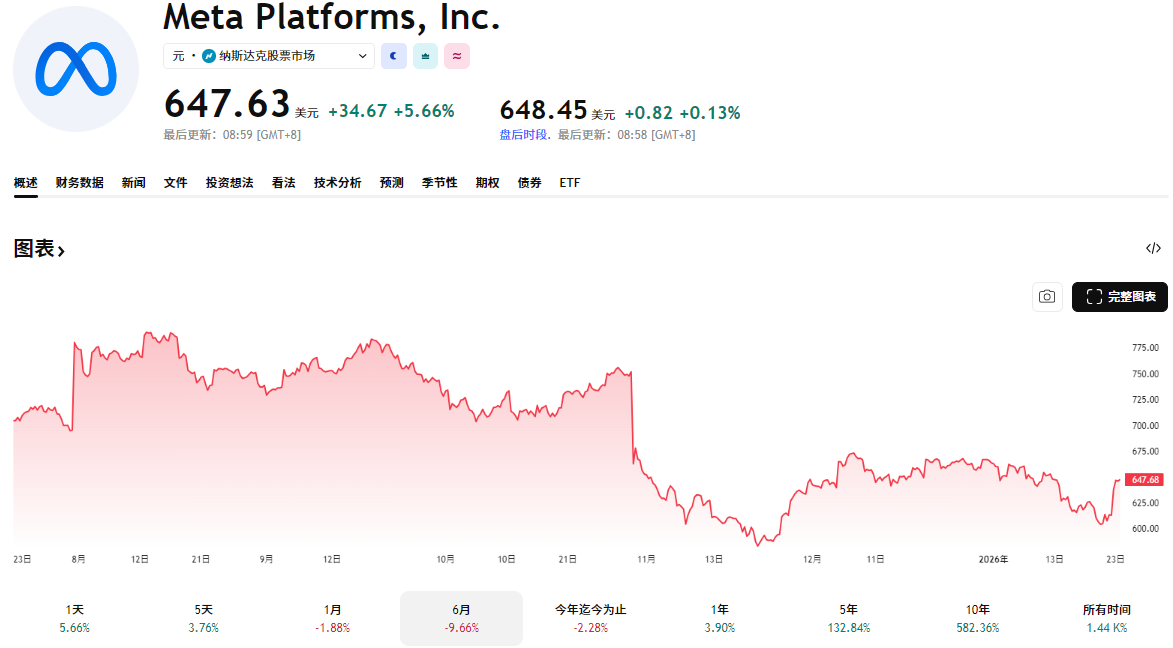Switch to the 财务数据 tab
1173x648 pixels.
pyautogui.click(x=80, y=183)
